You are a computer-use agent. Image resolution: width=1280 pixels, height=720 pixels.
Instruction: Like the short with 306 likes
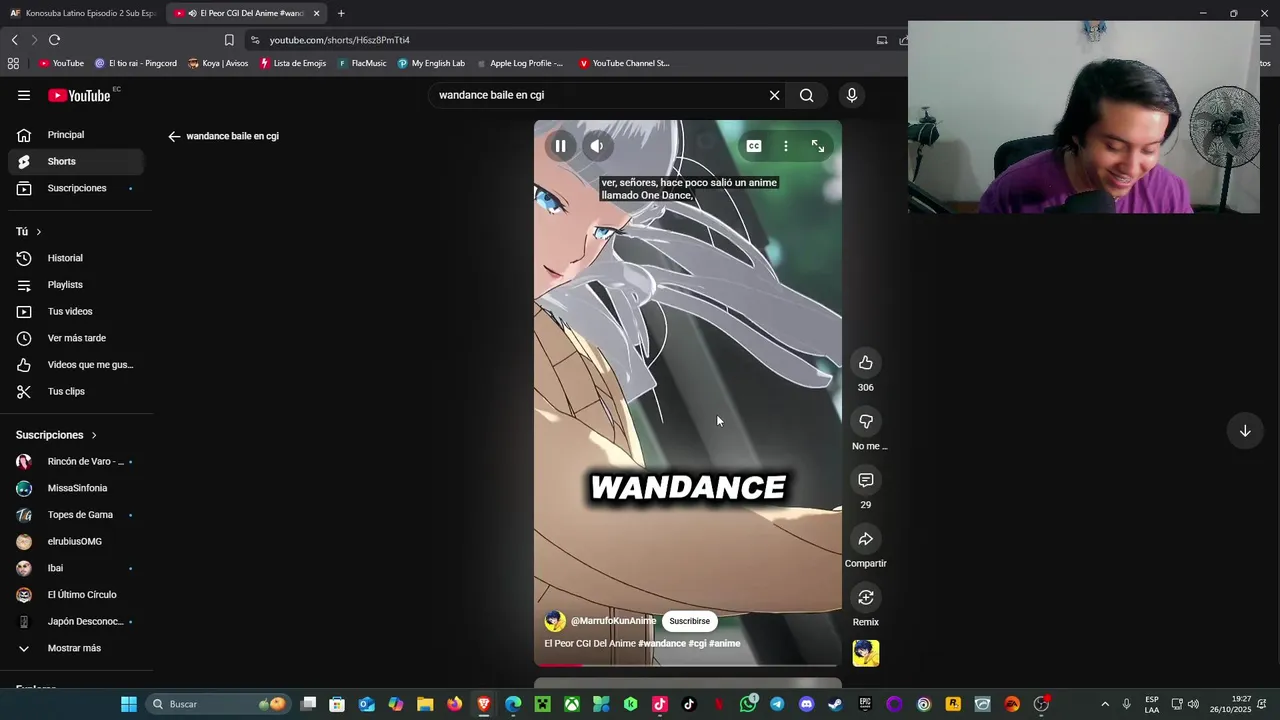(866, 363)
